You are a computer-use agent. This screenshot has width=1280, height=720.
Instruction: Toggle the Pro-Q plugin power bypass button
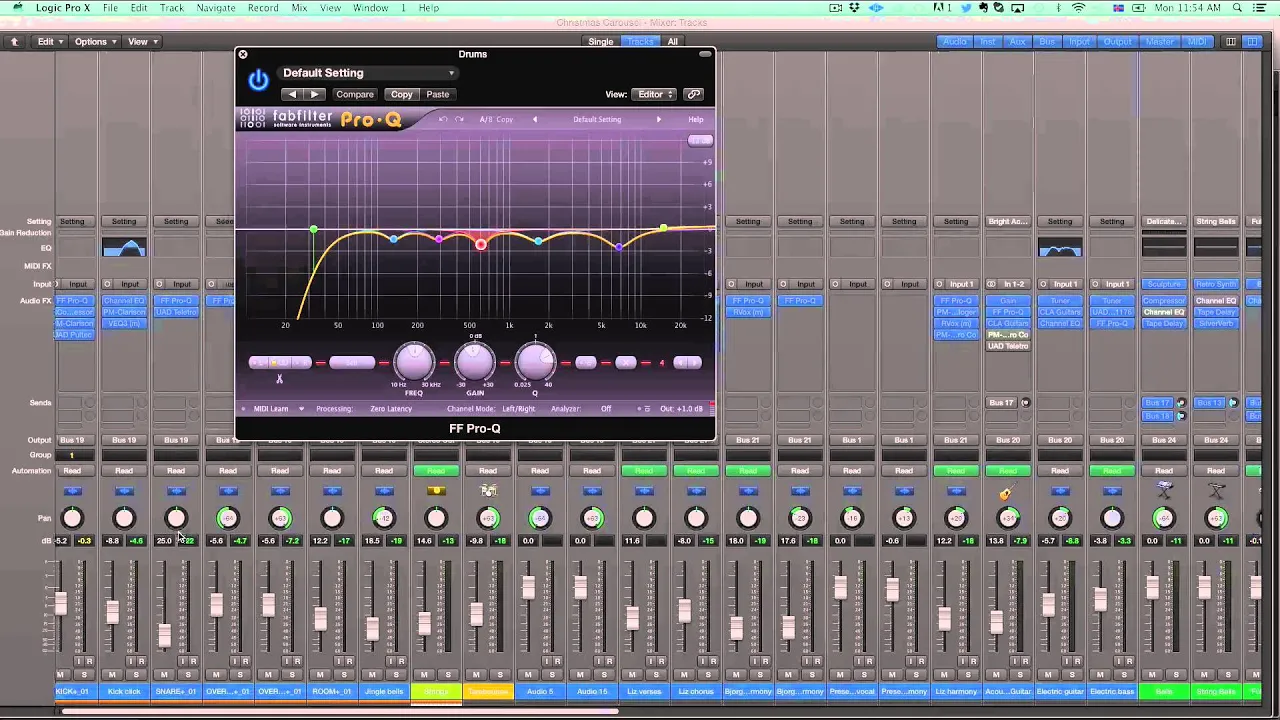tap(258, 81)
